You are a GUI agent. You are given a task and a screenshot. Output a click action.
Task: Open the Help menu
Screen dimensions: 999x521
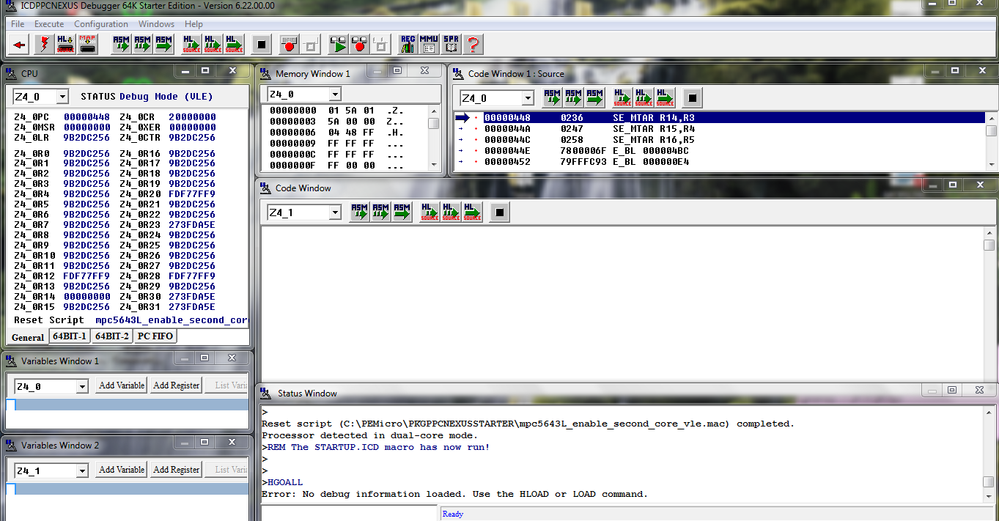[x=194, y=24]
